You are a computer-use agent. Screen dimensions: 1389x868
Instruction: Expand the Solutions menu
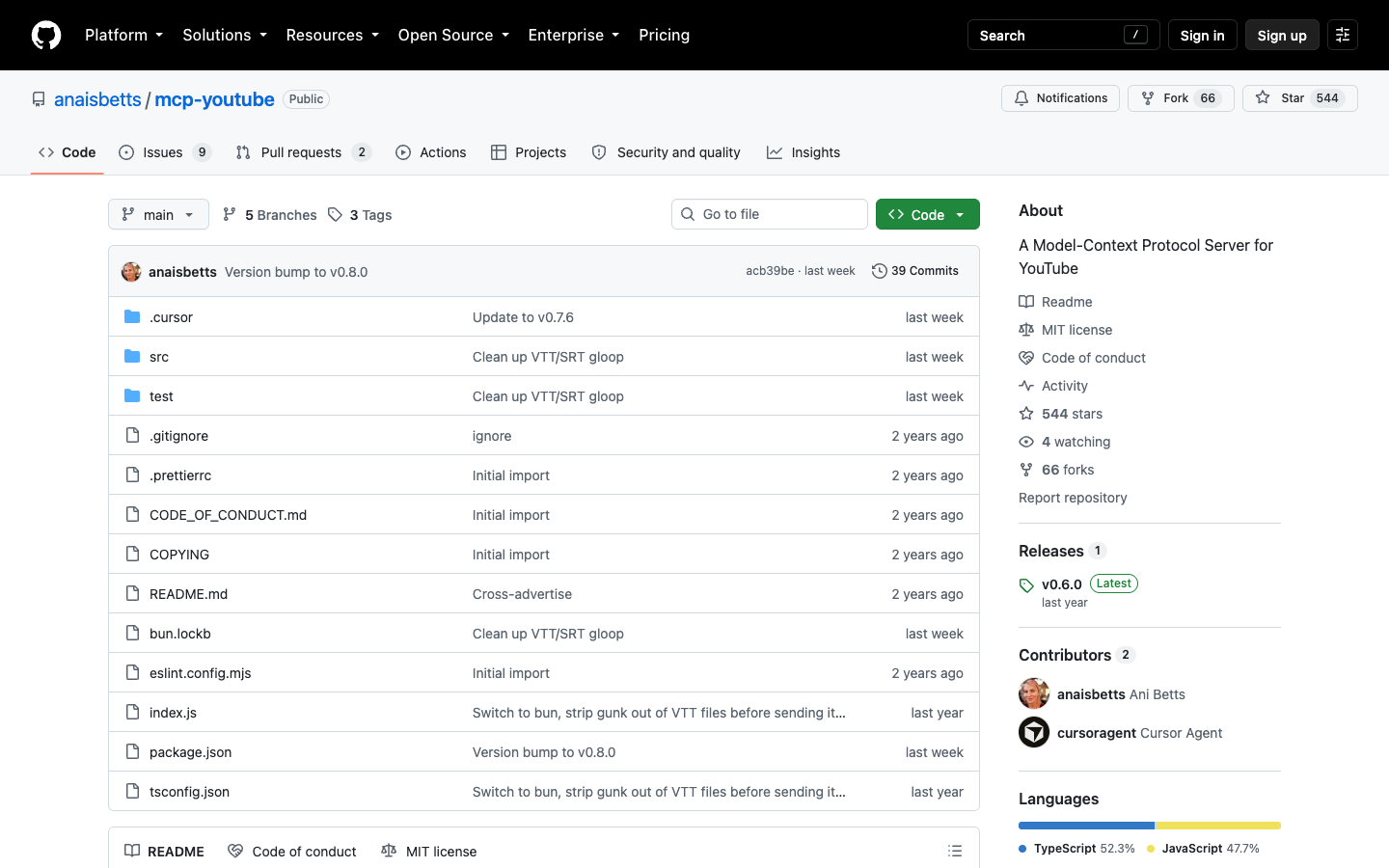click(x=225, y=35)
